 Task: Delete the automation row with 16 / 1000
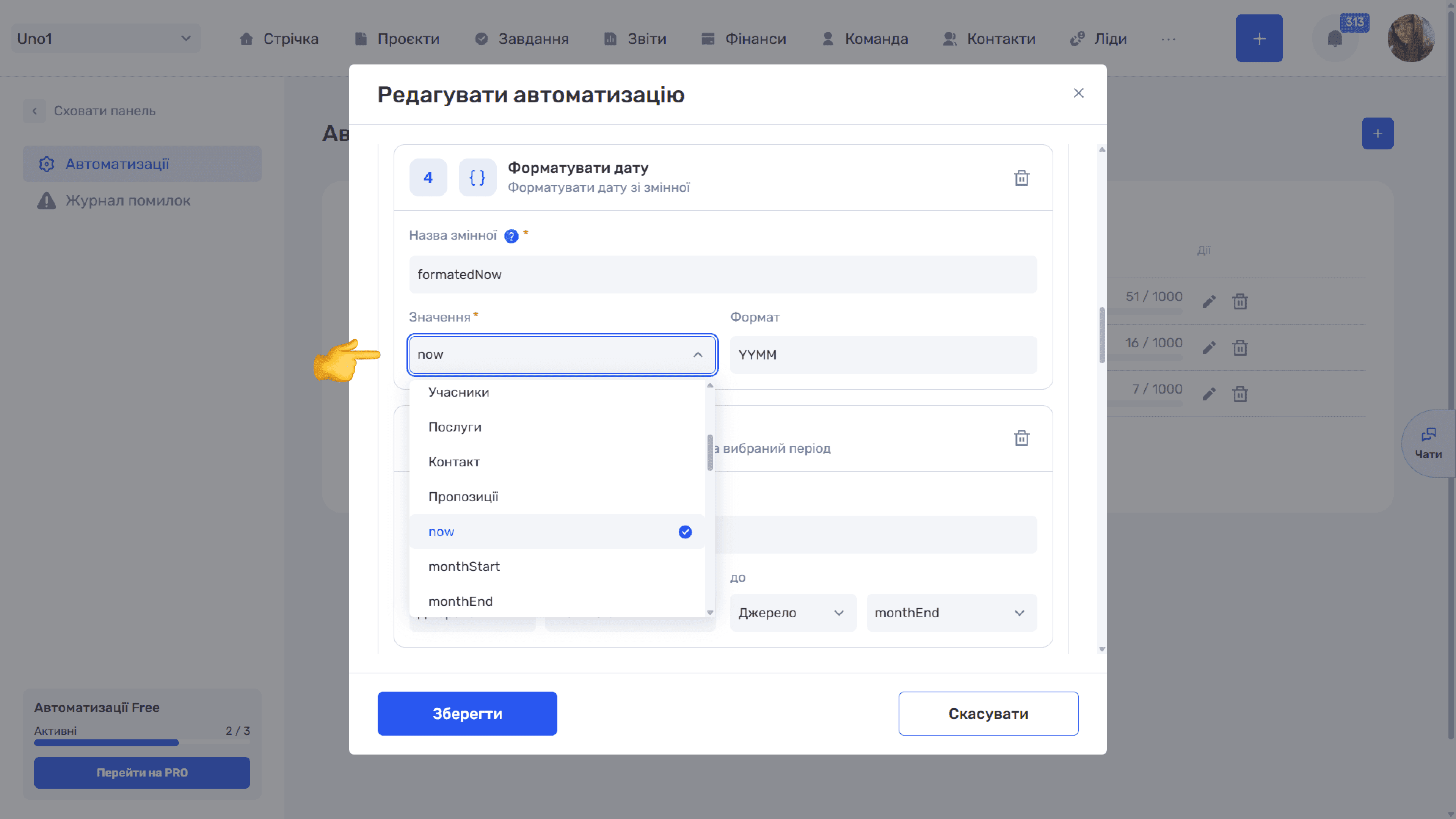point(1239,348)
